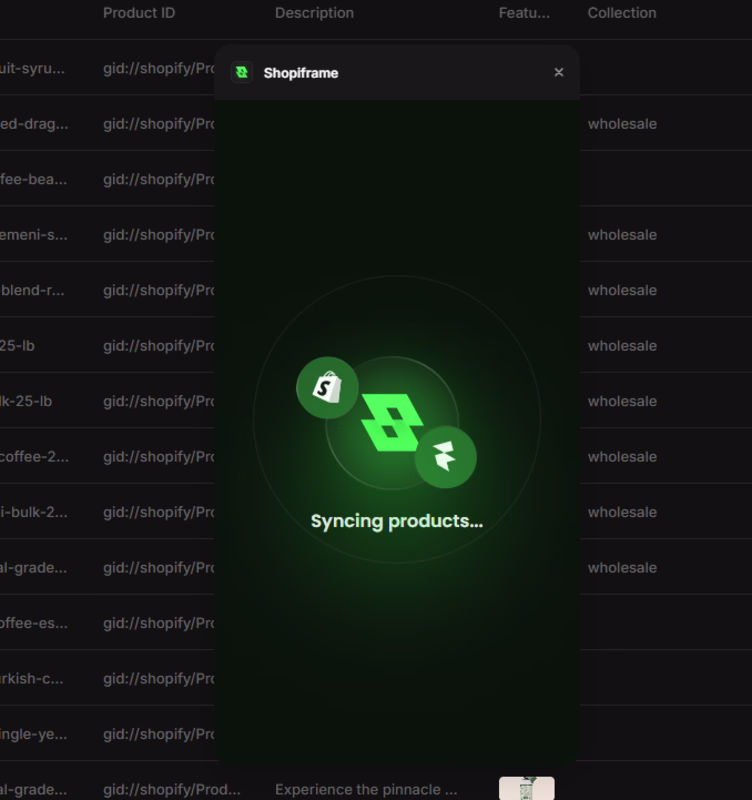This screenshot has width=752, height=800.
Task: Click the "Syncing products..." status text
Action: coord(396,521)
